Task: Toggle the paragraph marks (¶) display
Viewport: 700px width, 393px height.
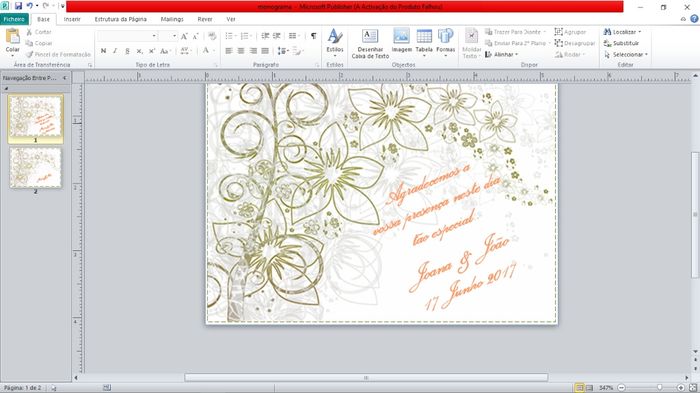Action: (x=313, y=36)
